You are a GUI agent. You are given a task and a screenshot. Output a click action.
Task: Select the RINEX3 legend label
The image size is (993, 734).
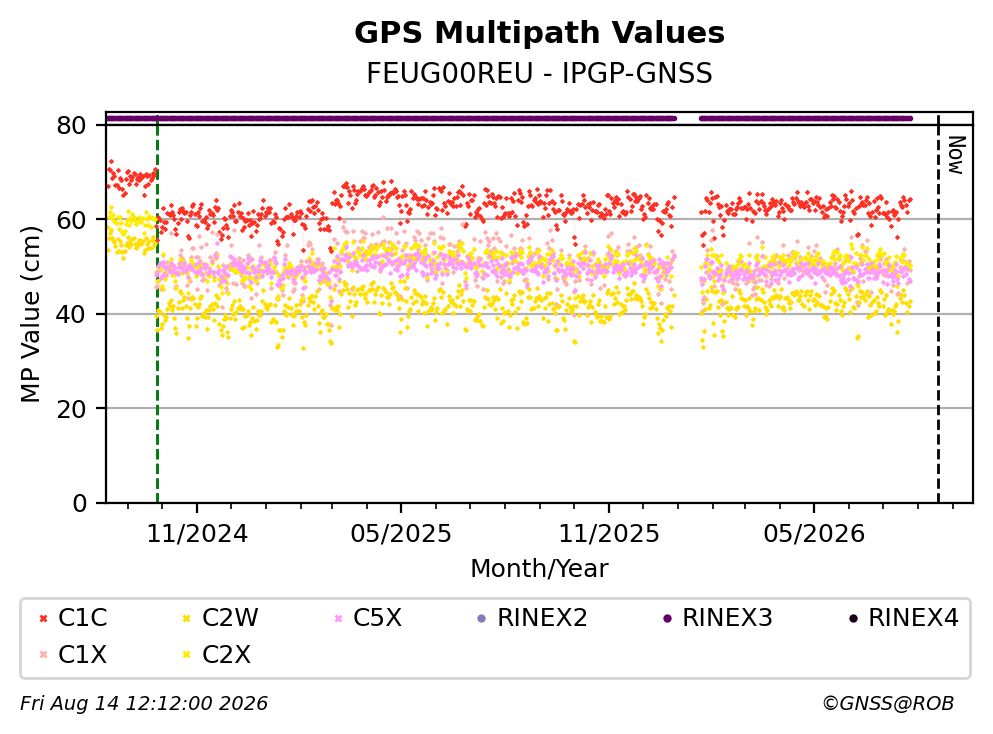point(728,618)
